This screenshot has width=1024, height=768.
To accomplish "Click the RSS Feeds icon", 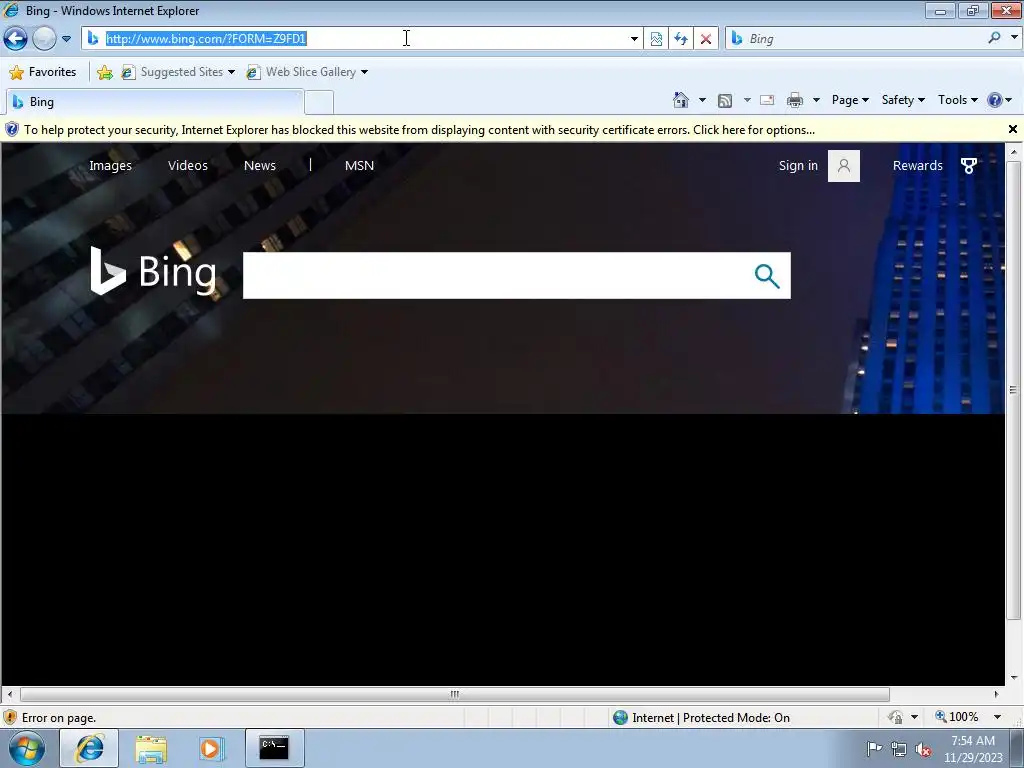I will (724, 100).
